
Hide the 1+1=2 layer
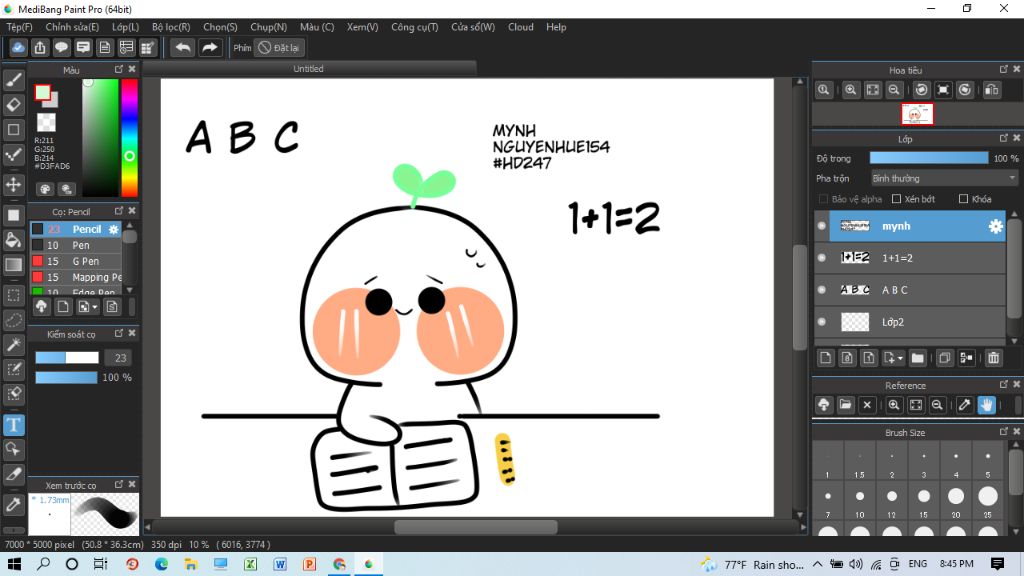click(x=822, y=258)
